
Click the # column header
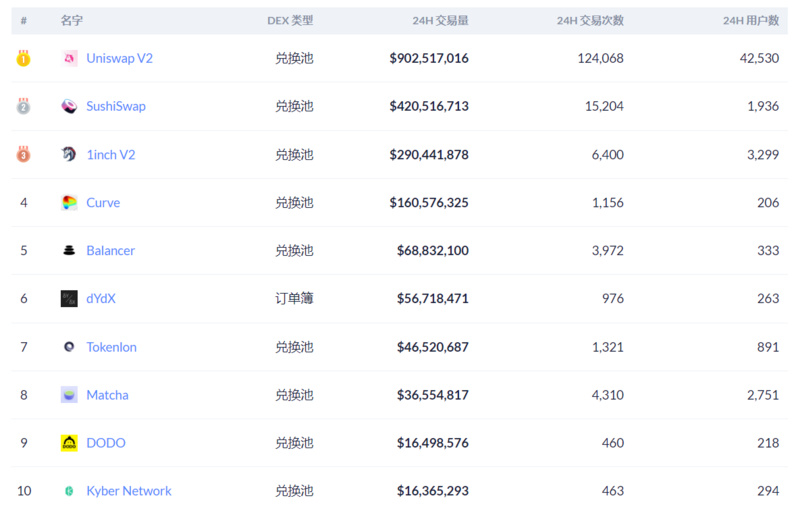click(23, 20)
